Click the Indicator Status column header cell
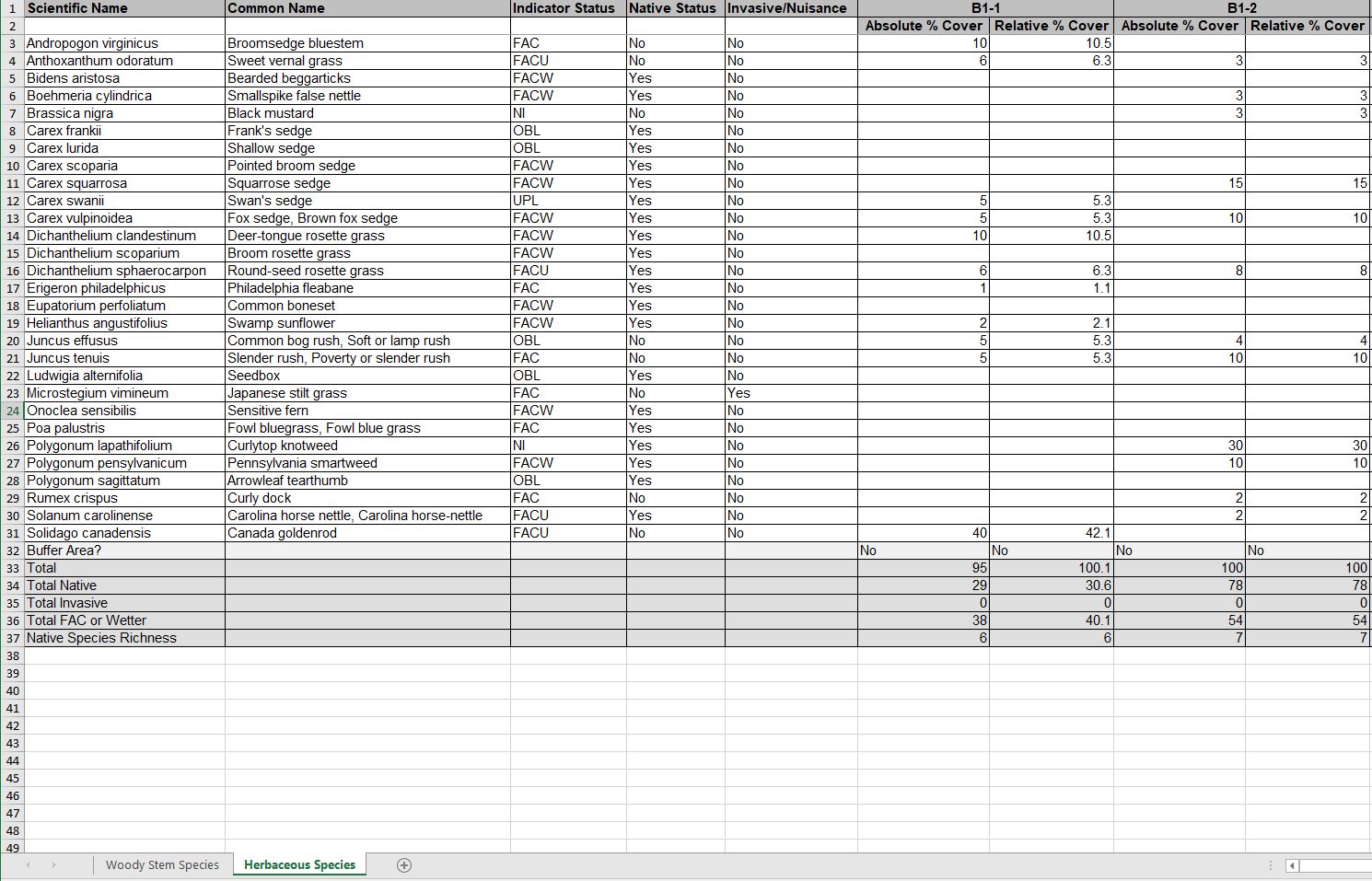Image resolution: width=1372 pixels, height=881 pixels. (567, 8)
